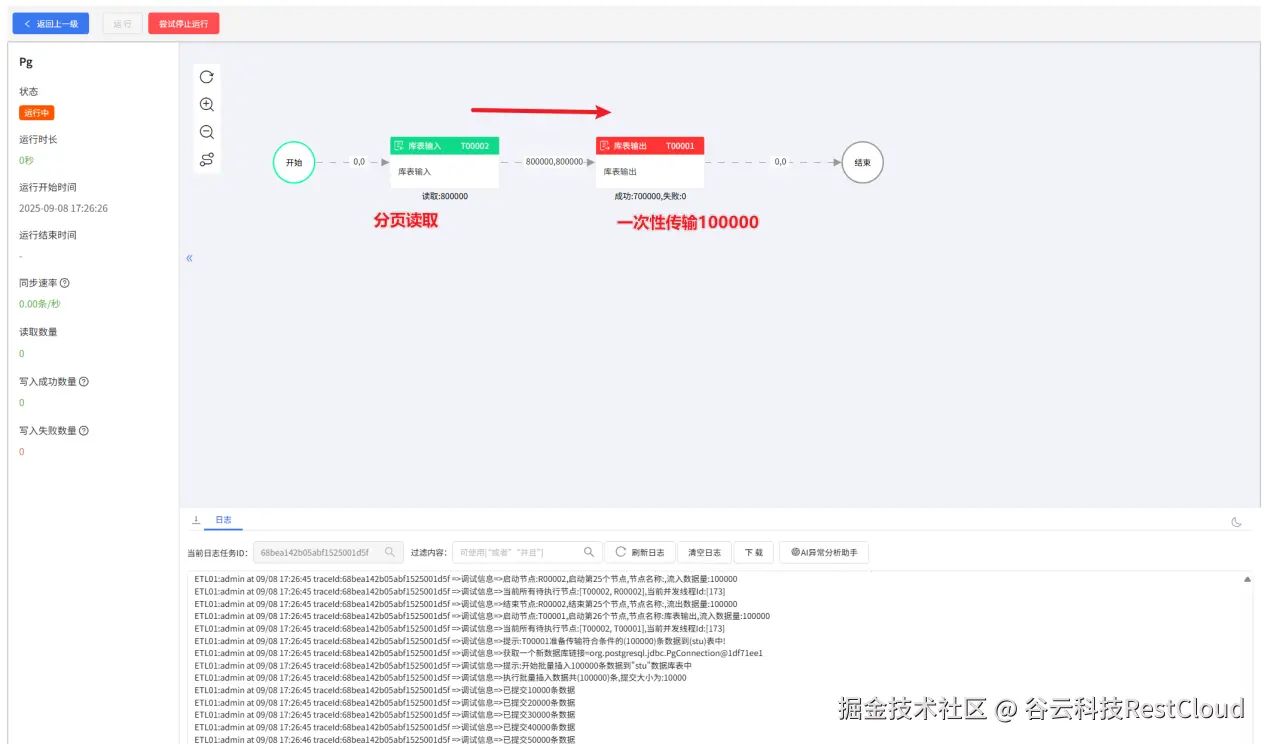The height and width of the screenshot is (744, 1267).
Task: Click the help icon beside 写入失败数量
Action: pos(84,430)
